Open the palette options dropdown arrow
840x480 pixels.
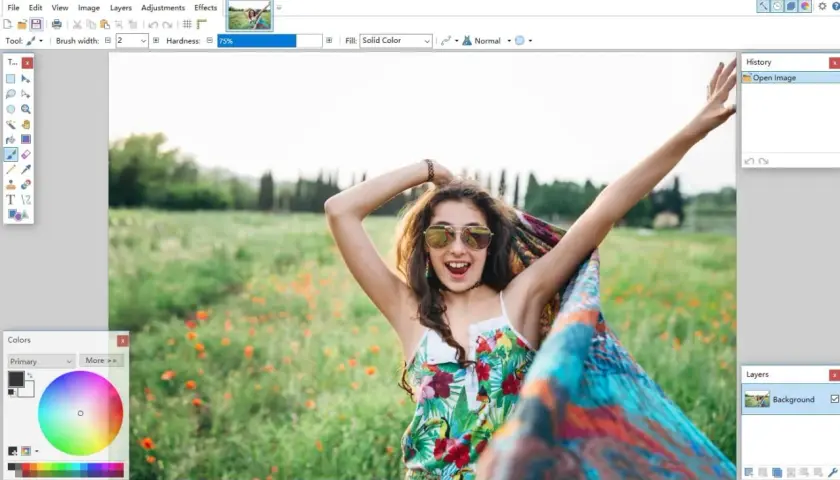coord(36,451)
